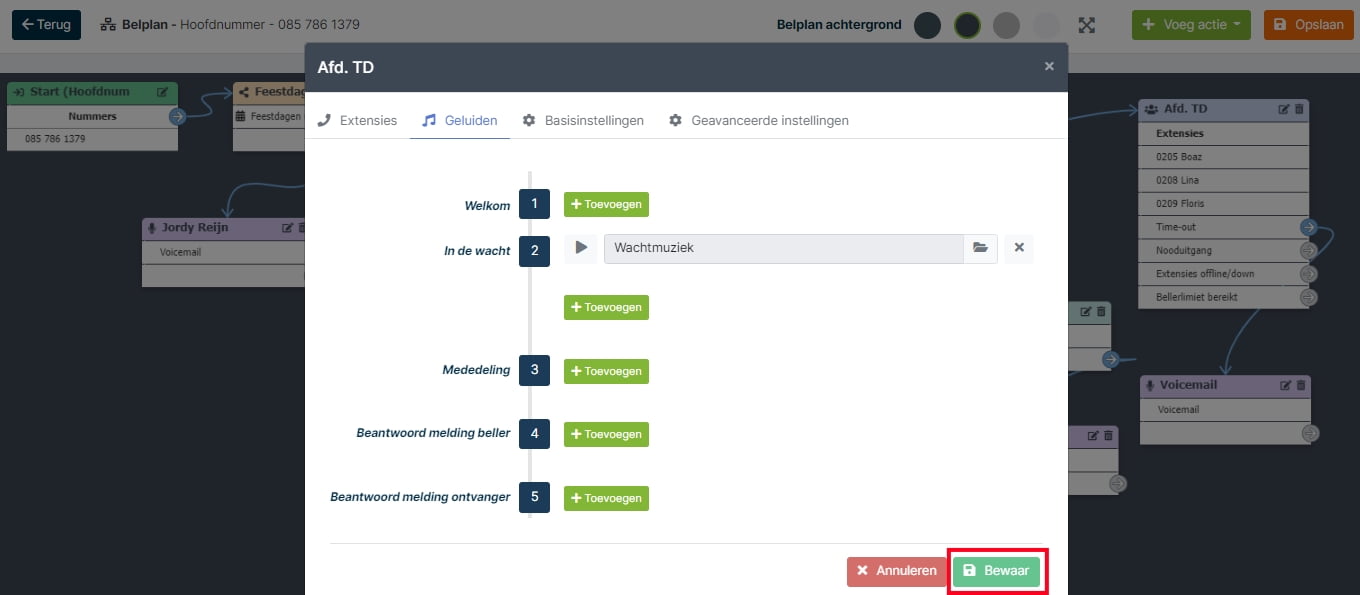This screenshot has height=595, width=1360.
Task: Cancel the dialog with Annuleren
Action: pyautogui.click(x=896, y=571)
